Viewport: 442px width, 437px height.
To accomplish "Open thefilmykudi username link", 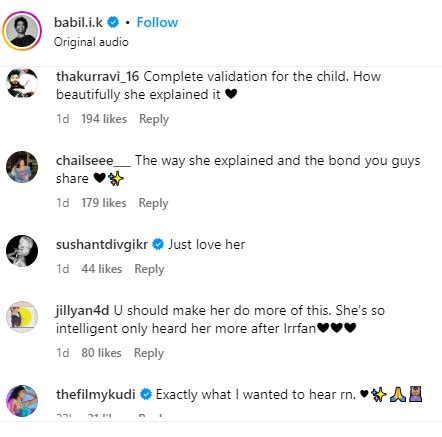I will [95, 395].
